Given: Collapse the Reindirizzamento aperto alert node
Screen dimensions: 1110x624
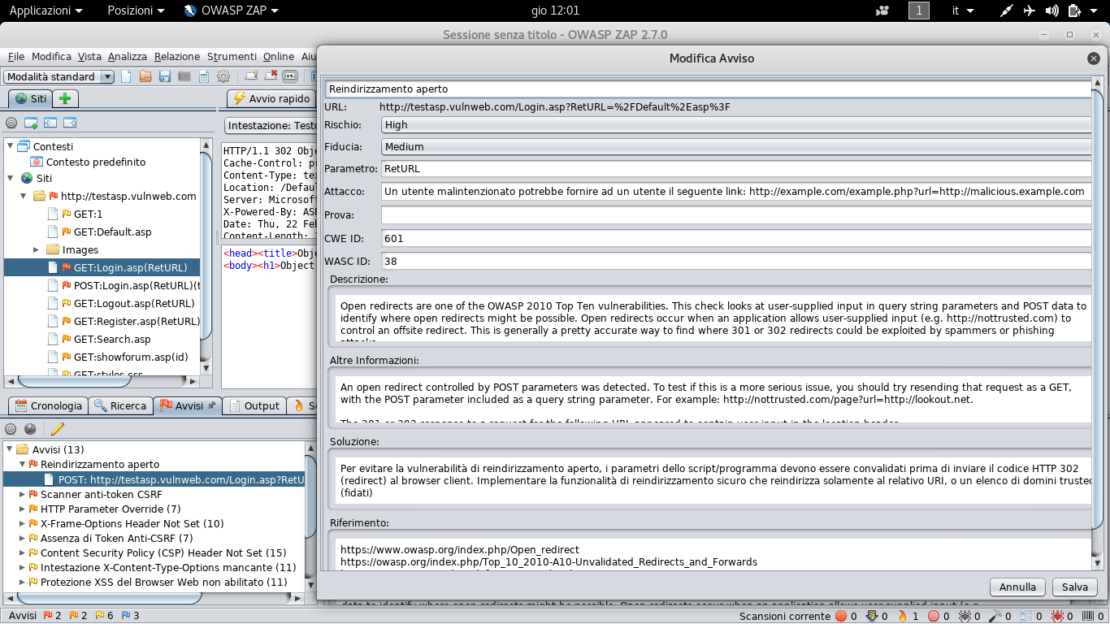Looking at the screenshot, I should pos(23,464).
